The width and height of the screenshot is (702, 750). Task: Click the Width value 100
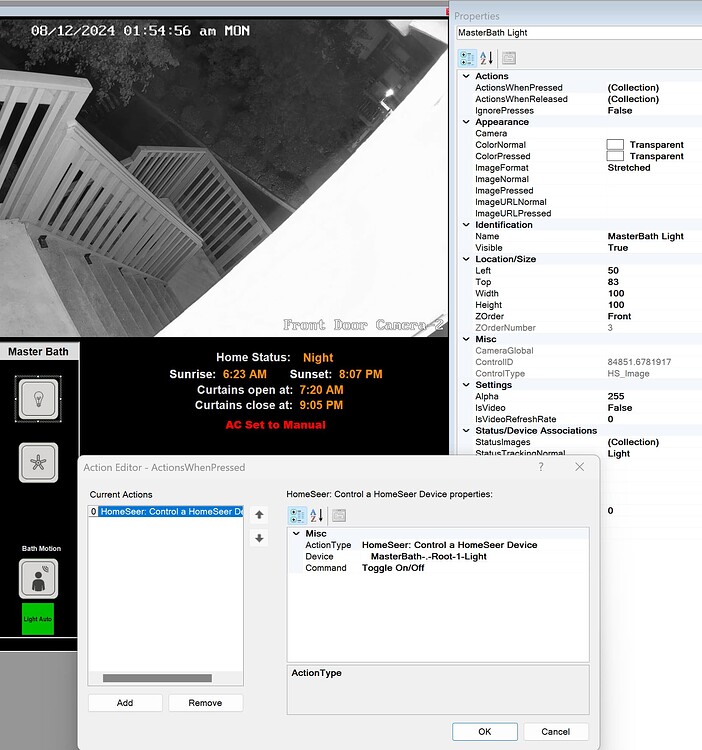click(x=616, y=293)
